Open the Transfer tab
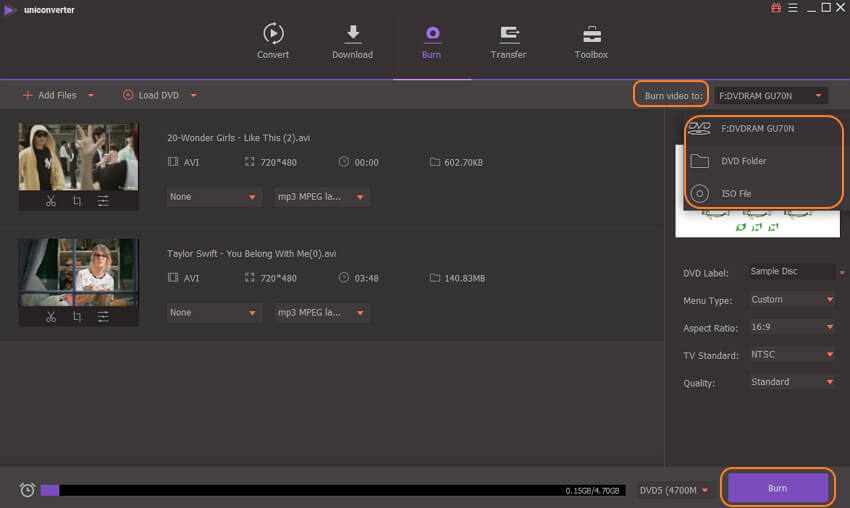The height and width of the screenshot is (508, 850). click(x=508, y=41)
